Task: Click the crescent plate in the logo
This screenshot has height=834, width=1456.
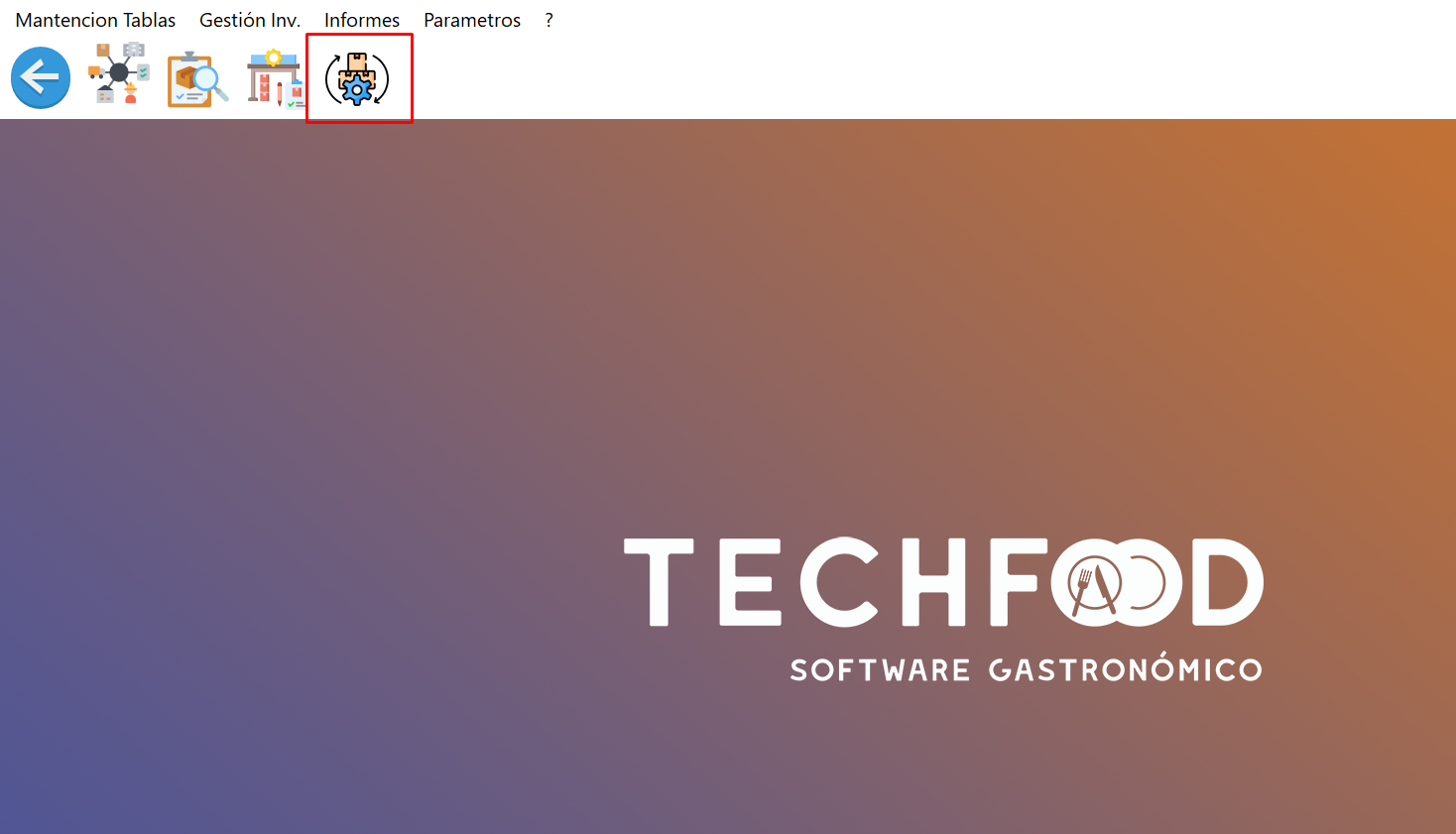Action: (1146, 583)
